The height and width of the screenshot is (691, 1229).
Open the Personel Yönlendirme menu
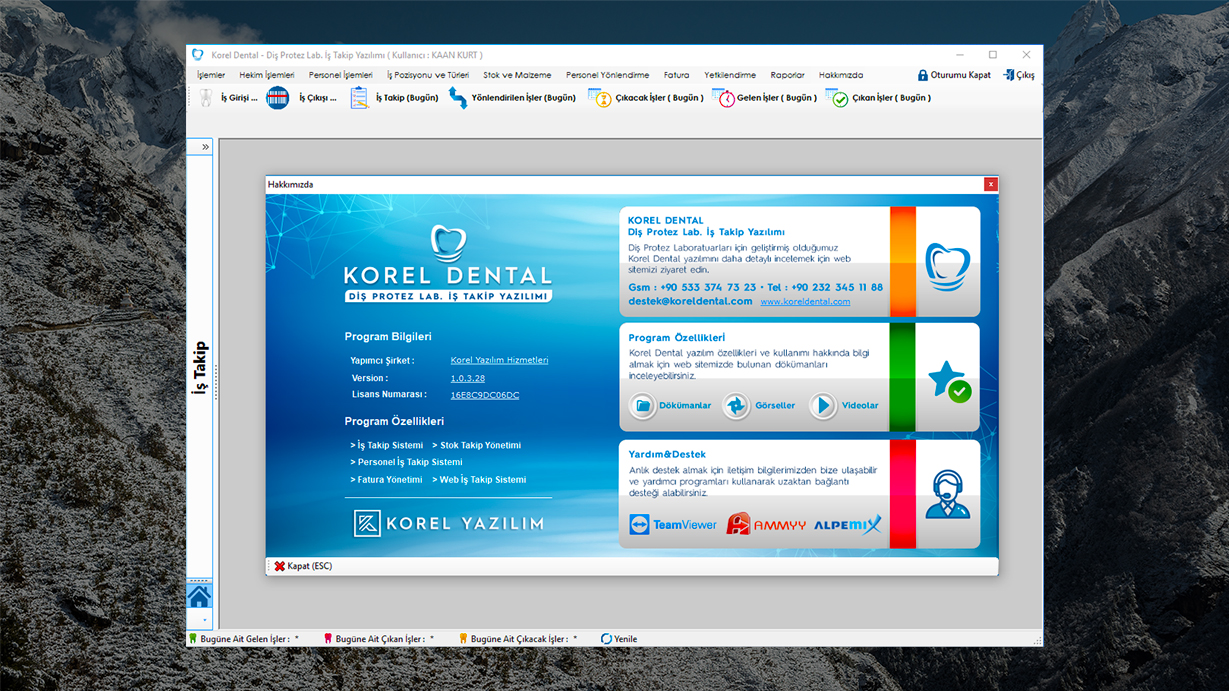pyautogui.click(x=608, y=75)
